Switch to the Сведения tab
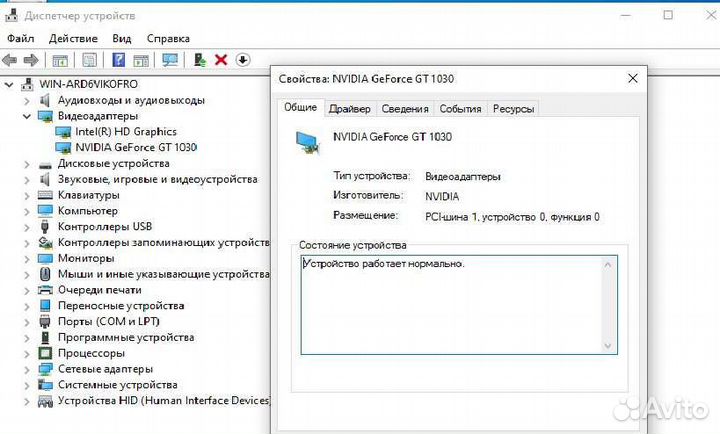This screenshot has width=720, height=434. [405, 109]
